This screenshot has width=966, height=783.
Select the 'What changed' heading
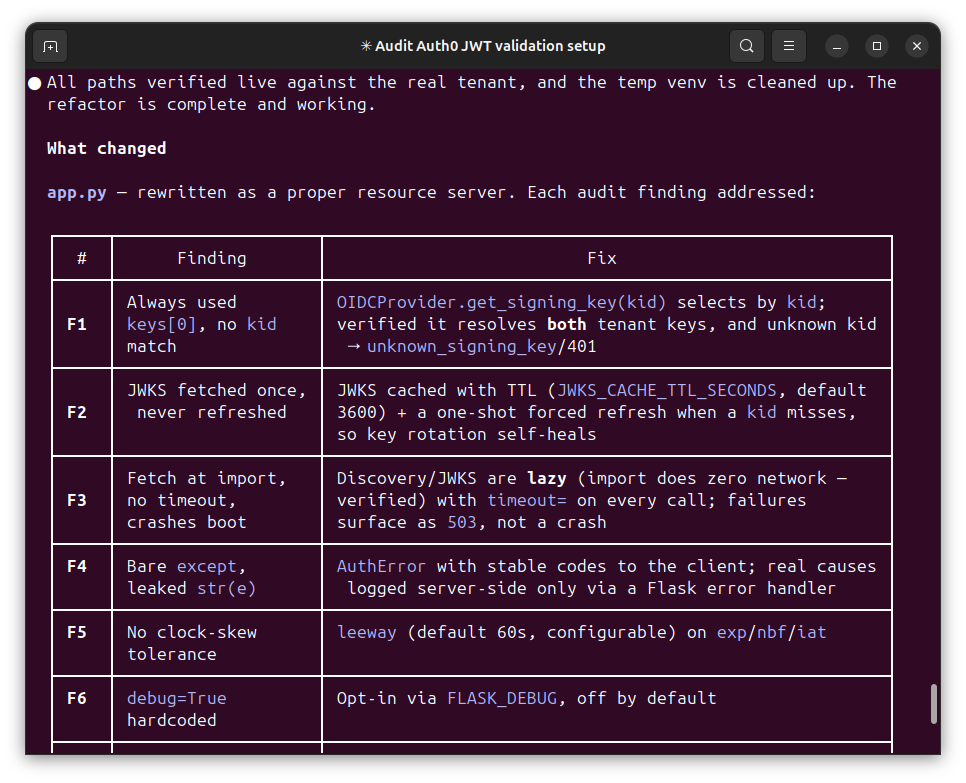pos(107,148)
